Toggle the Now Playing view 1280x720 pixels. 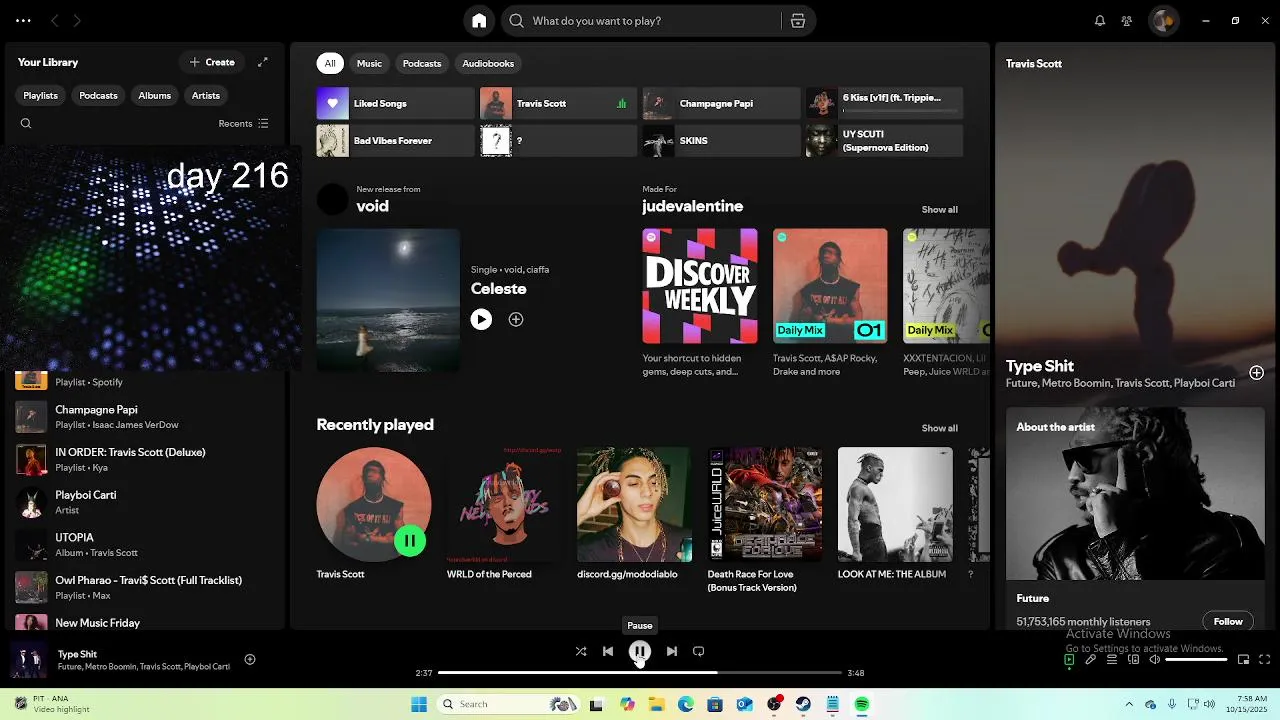tap(1069, 660)
